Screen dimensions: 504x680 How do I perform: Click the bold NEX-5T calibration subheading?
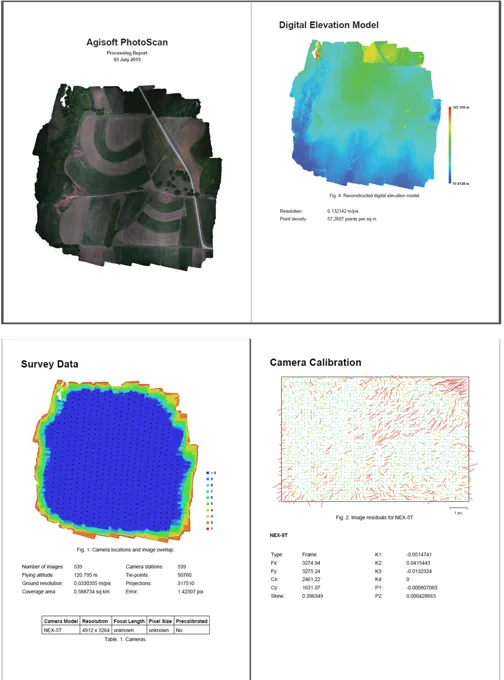tap(279, 536)
